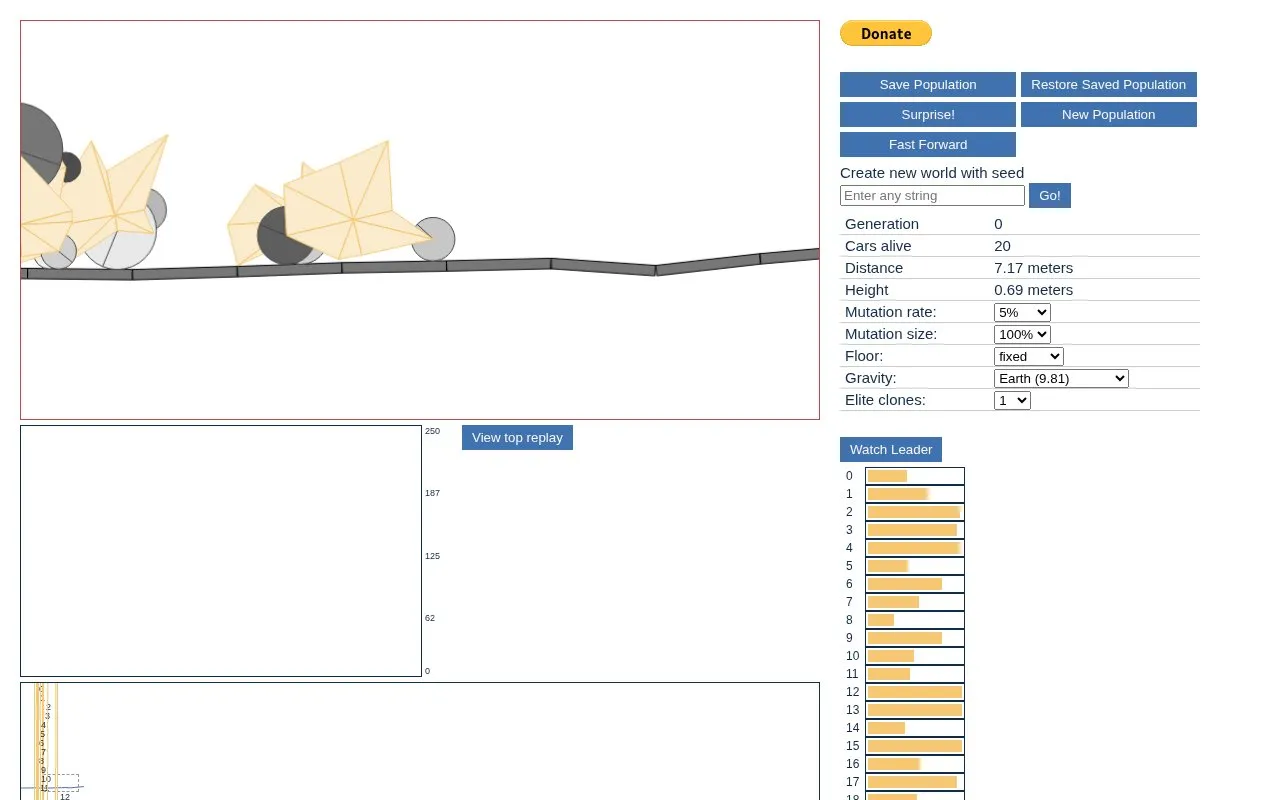Generate a New Population
1280x800 pixels.
(1109, 115)
